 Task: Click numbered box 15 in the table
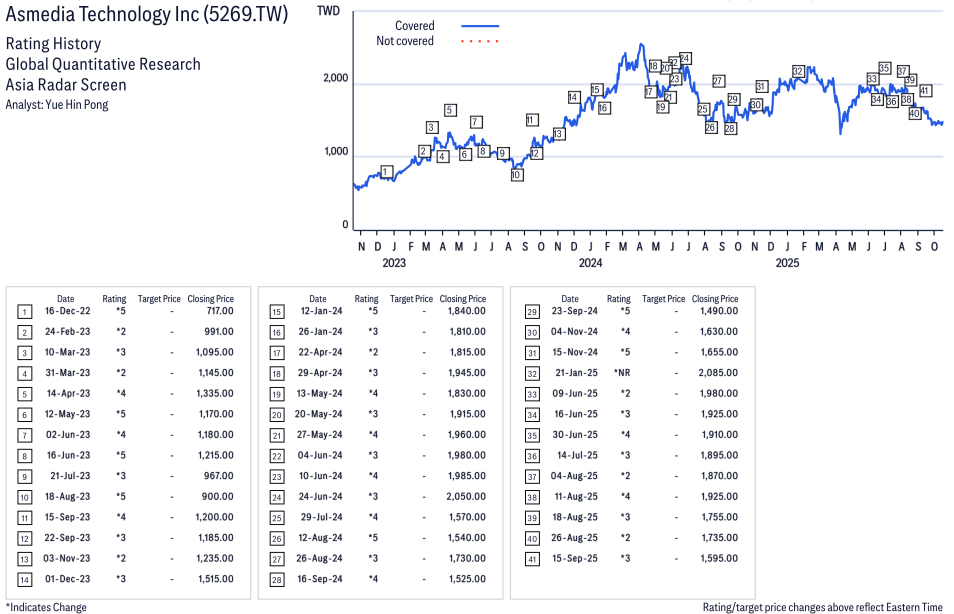(276, 311)
